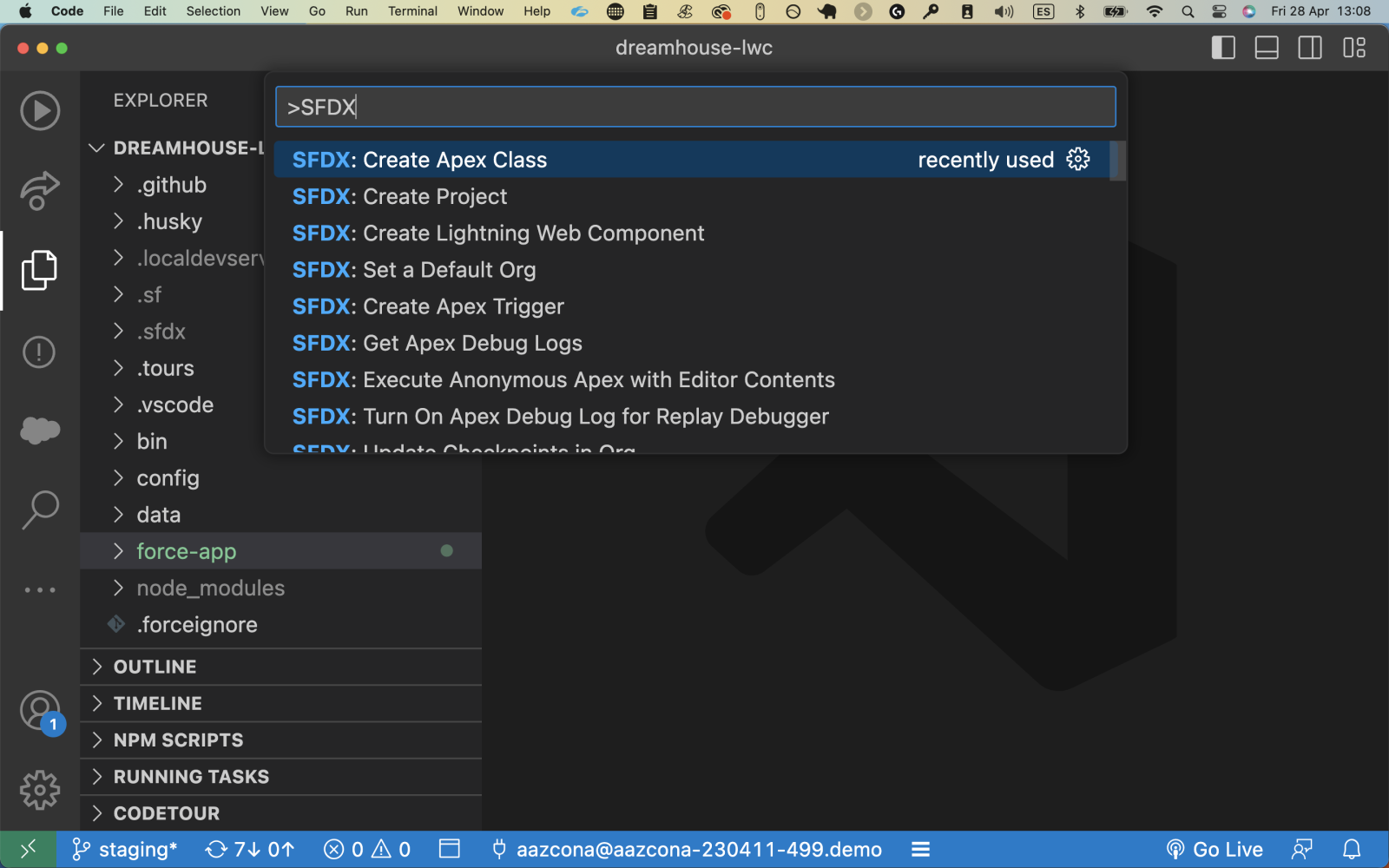Toggle the Primary Side Bar layout button
The width and height of the screenshot is (1389, 868).
[x=1223, y=48]
